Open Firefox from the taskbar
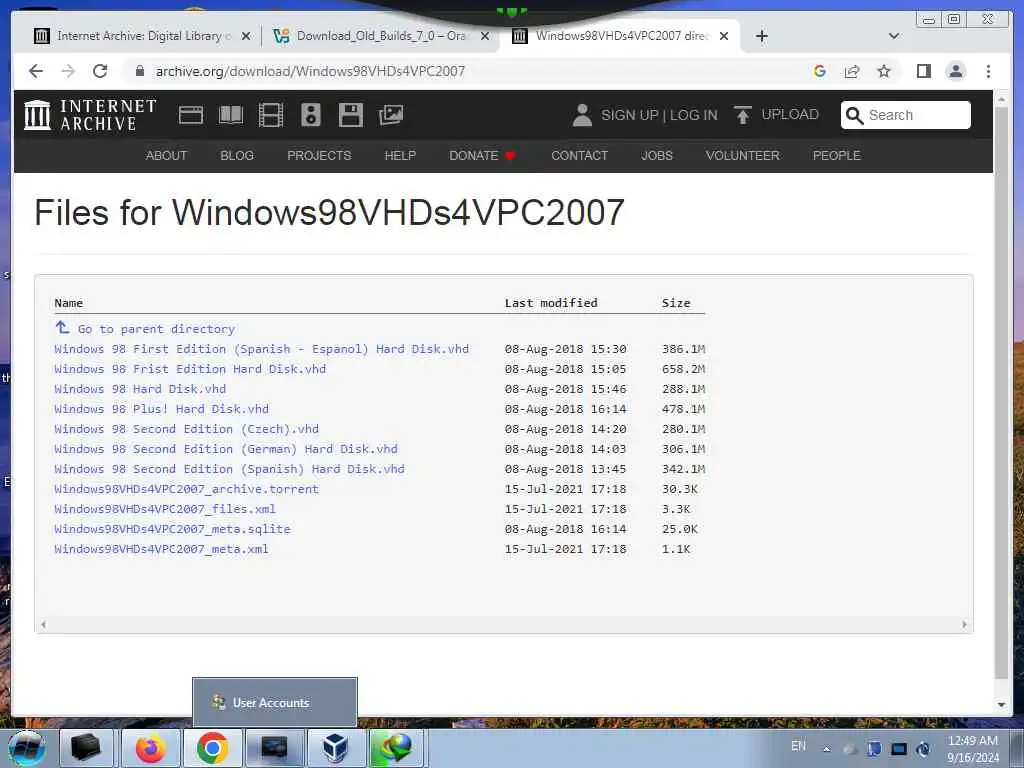 click(151, 748)
